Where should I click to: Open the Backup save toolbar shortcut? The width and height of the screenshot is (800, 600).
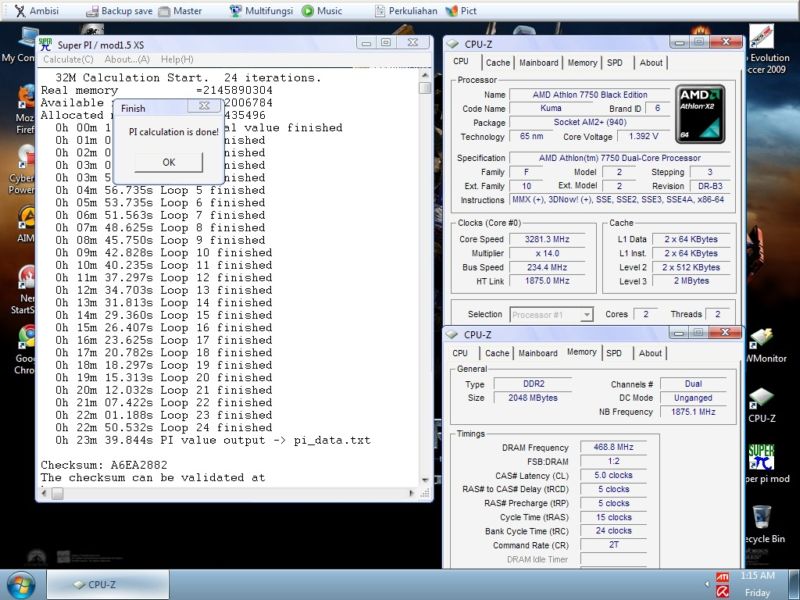119,11
